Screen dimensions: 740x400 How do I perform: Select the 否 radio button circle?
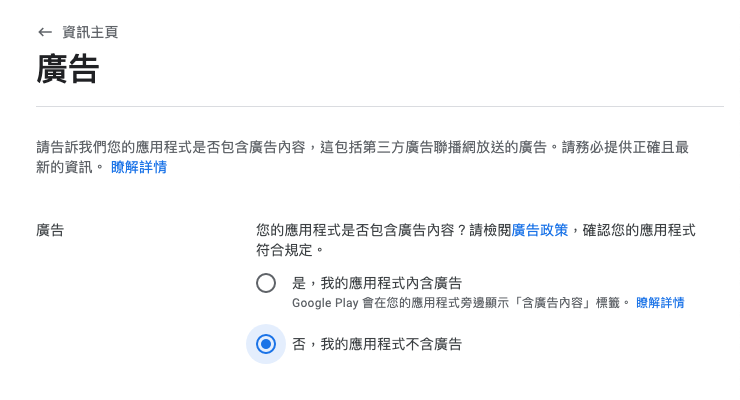tap(266, 344)
